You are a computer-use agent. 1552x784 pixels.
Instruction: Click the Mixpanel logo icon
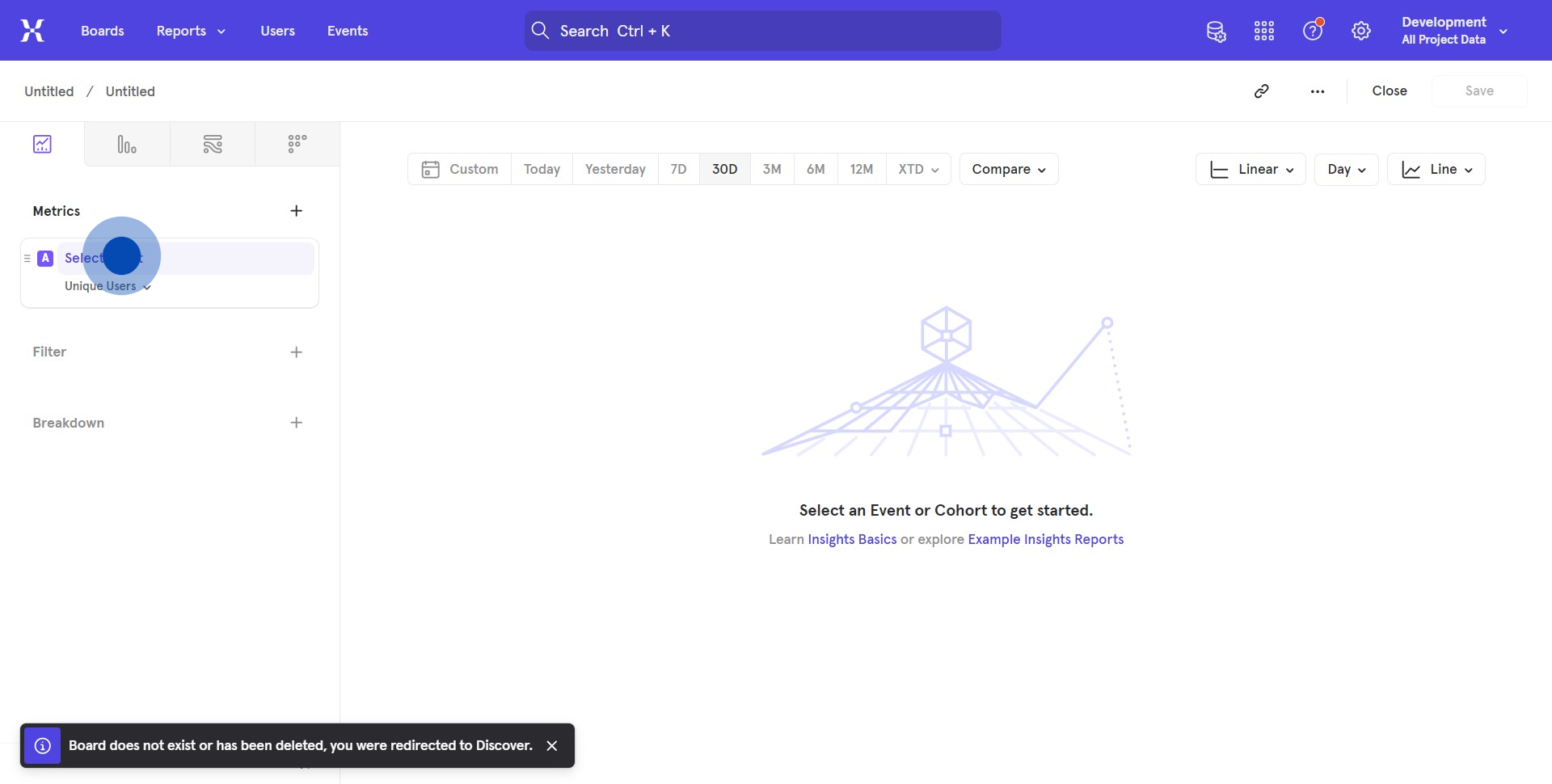[x=32, y=31]
